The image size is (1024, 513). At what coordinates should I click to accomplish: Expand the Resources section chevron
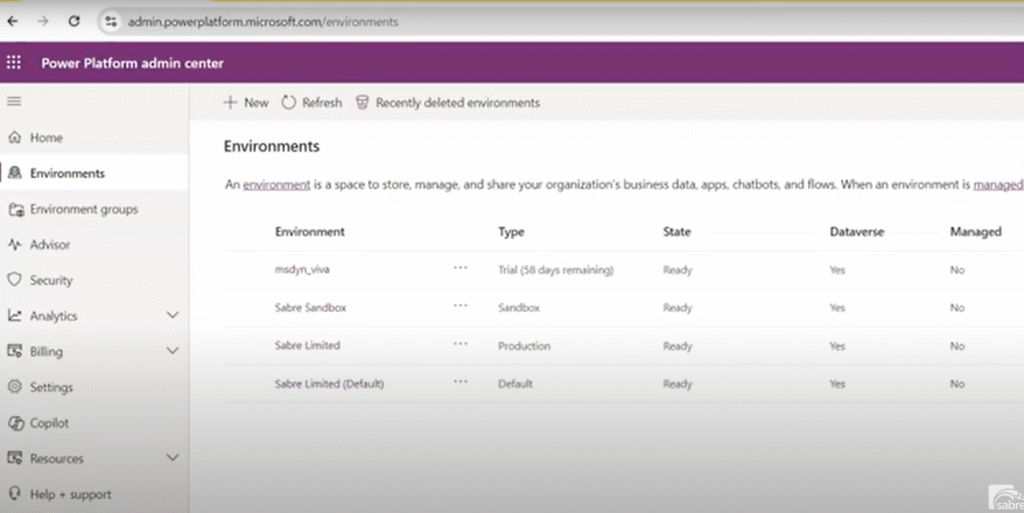[172, 458]
